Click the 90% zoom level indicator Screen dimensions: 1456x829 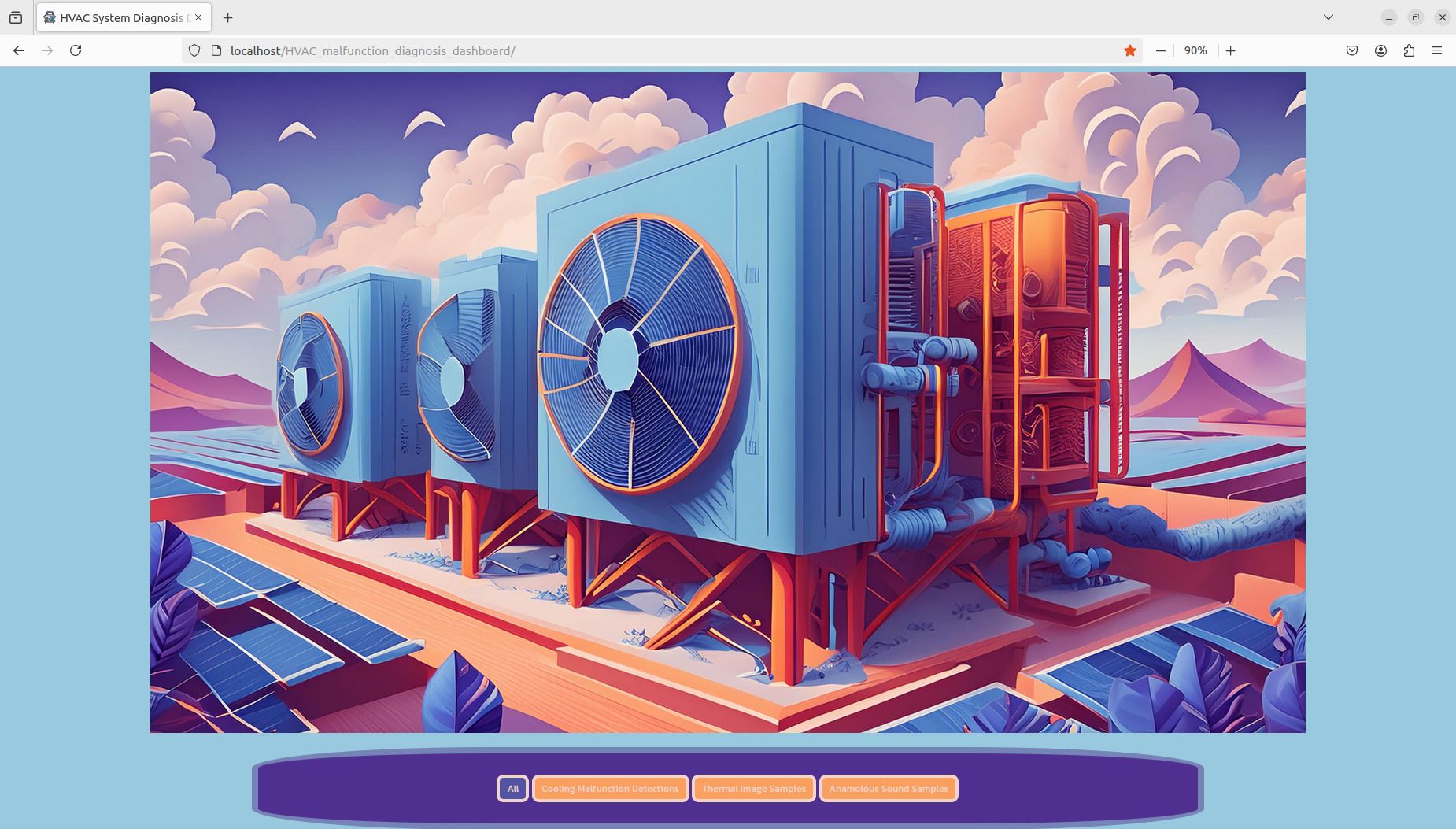coord(1195,50)
